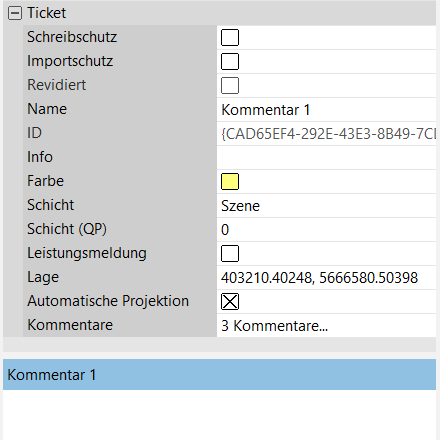Enable the Importschutz checkbox
This screenshot has height=440, width=440.
[x=230, y=61]
